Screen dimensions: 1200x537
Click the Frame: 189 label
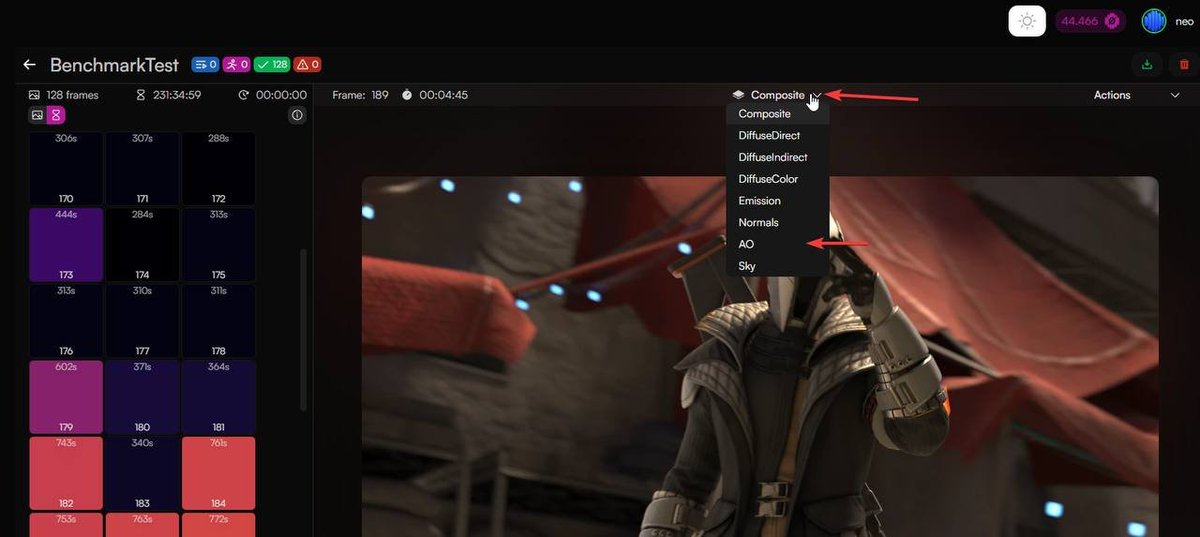[x=360, y=95]
